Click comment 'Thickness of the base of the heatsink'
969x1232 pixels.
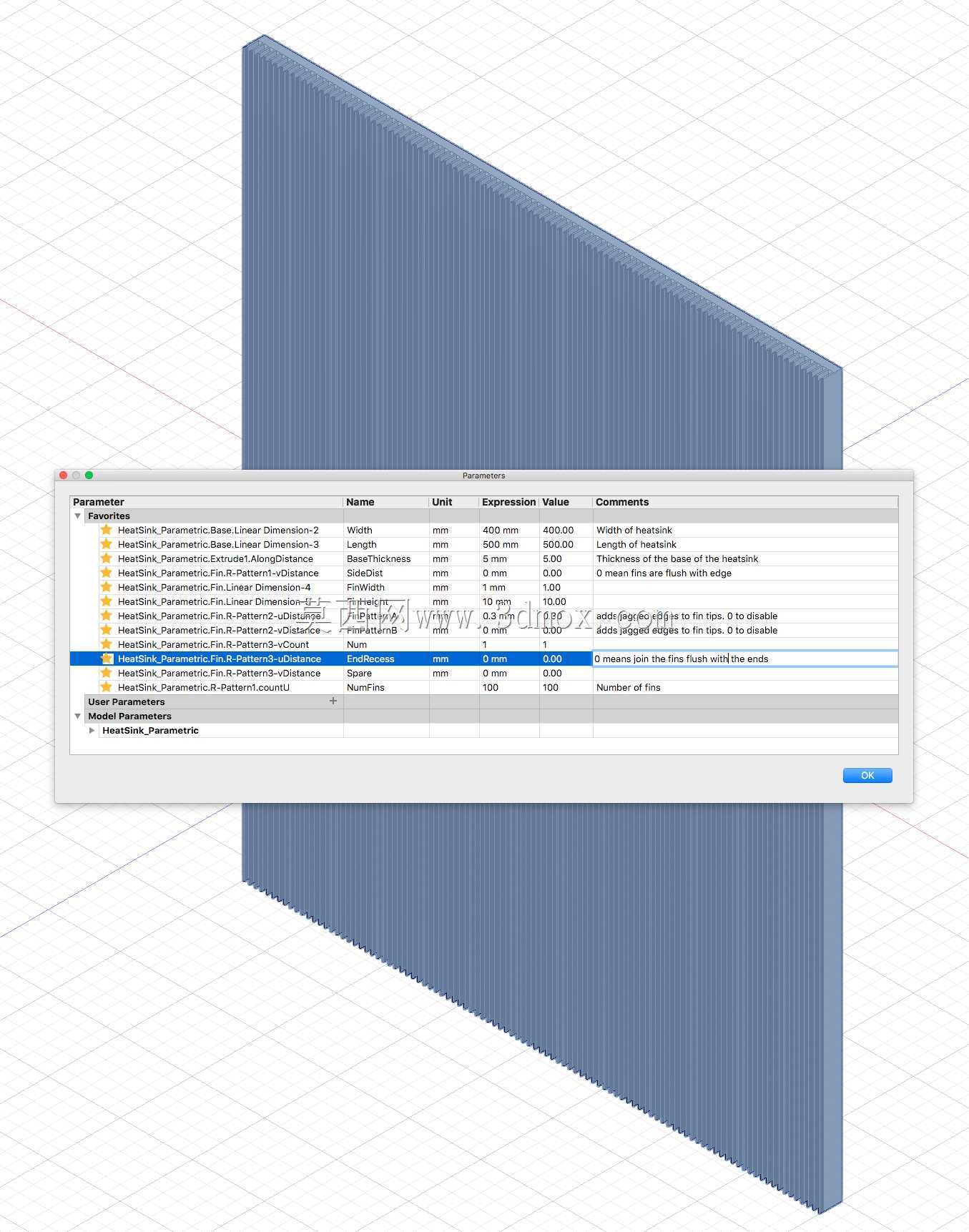point(677,558)
